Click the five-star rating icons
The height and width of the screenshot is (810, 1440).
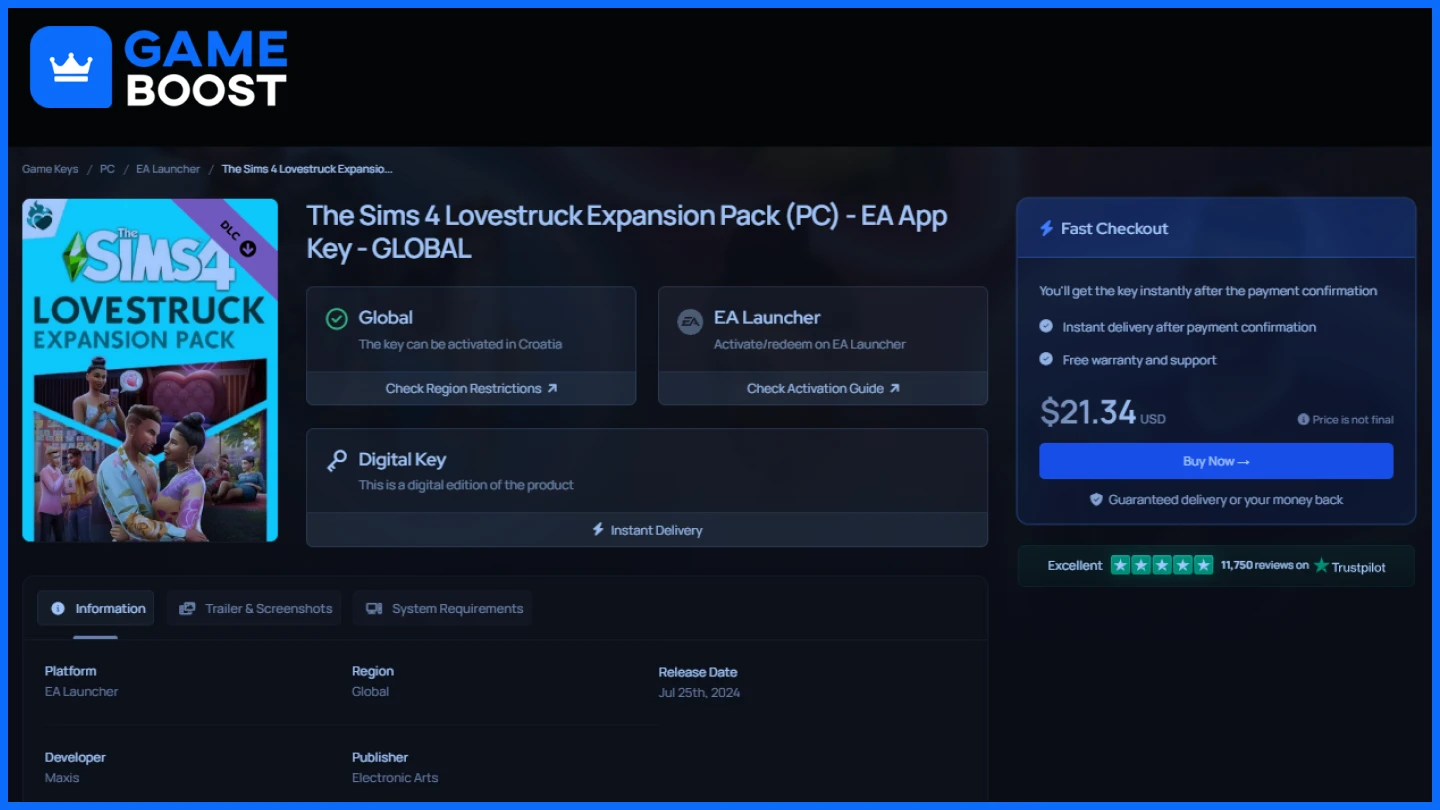[1162, 565]
